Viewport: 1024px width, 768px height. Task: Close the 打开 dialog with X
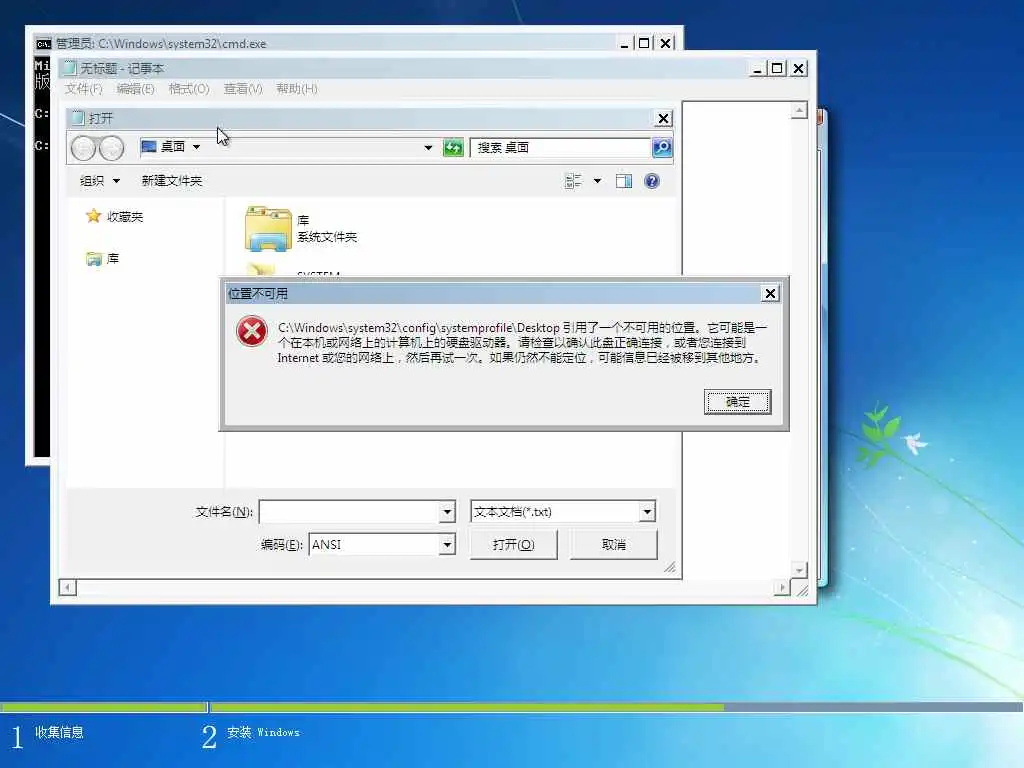tap(664, 118)
